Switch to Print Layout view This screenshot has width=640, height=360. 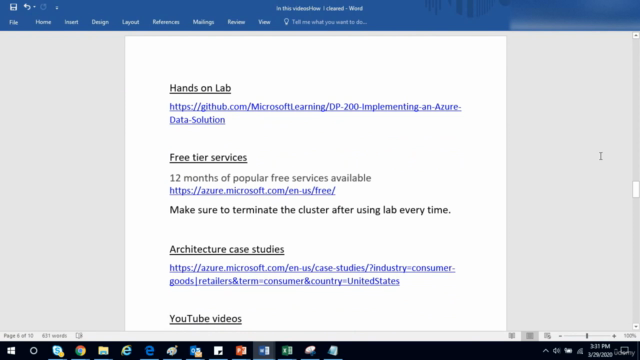[x=530, y=336]
